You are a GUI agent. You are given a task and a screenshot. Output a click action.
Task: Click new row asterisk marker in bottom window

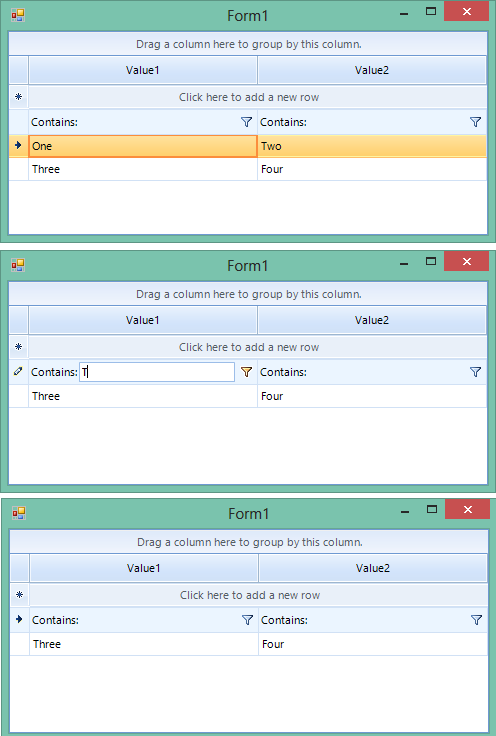(x=19, y=595)
